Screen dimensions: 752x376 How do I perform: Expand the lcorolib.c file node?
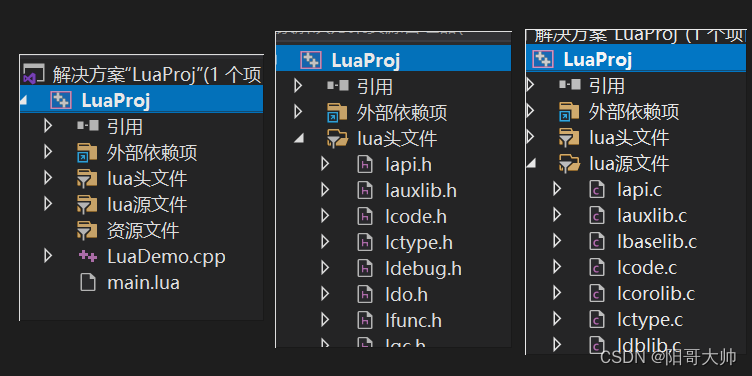557,293
